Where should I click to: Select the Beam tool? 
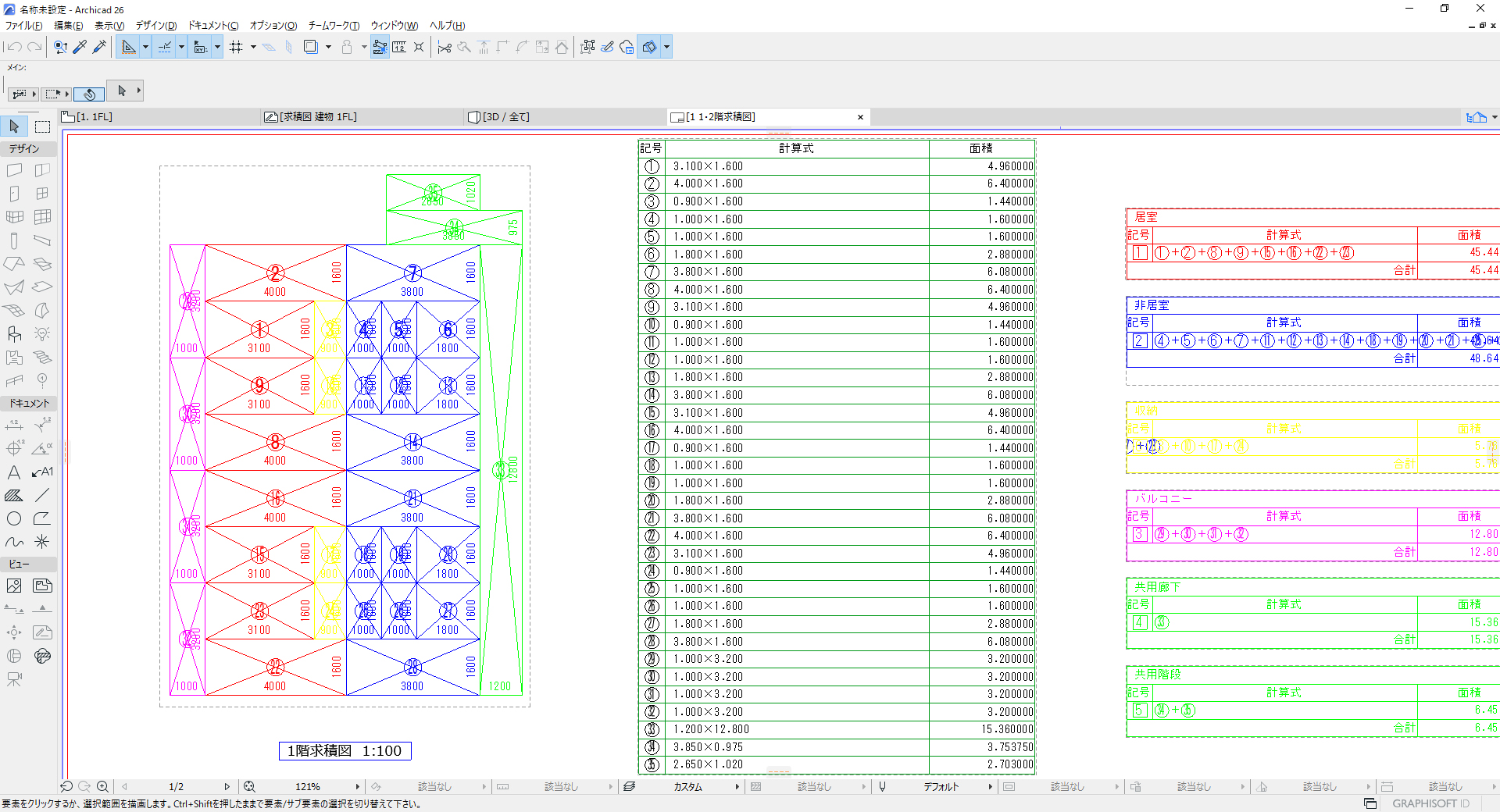[42, 240]
